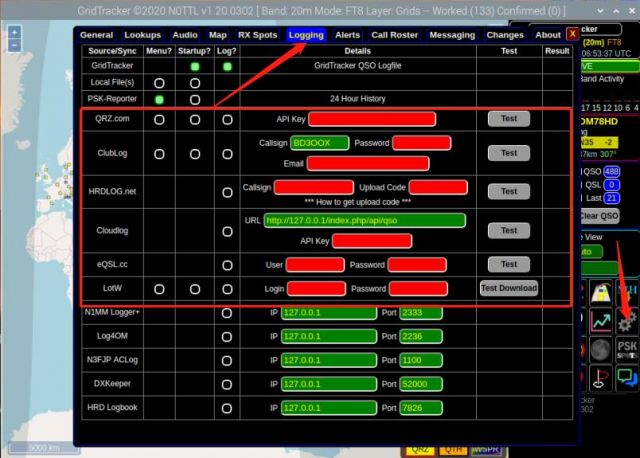This screenshot has width=640, height=458.
Task: Switch to the Messaging tab
Action: [x=452, y=35]
